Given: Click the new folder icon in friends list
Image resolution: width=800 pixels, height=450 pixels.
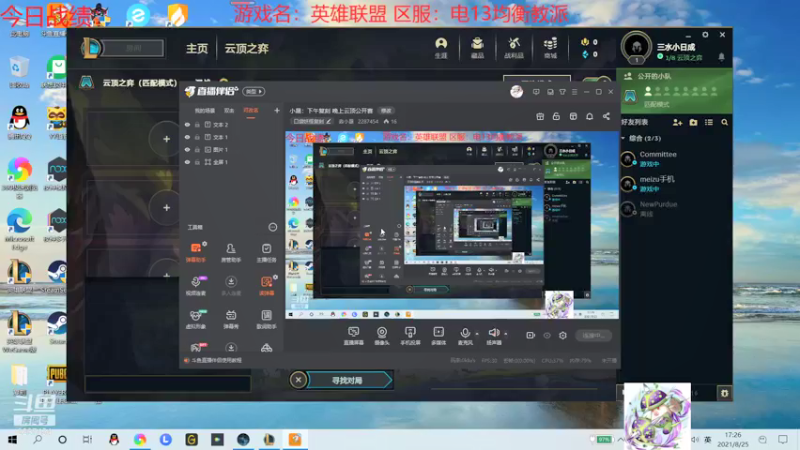Looking at the screenshot, I should (693, 122).
